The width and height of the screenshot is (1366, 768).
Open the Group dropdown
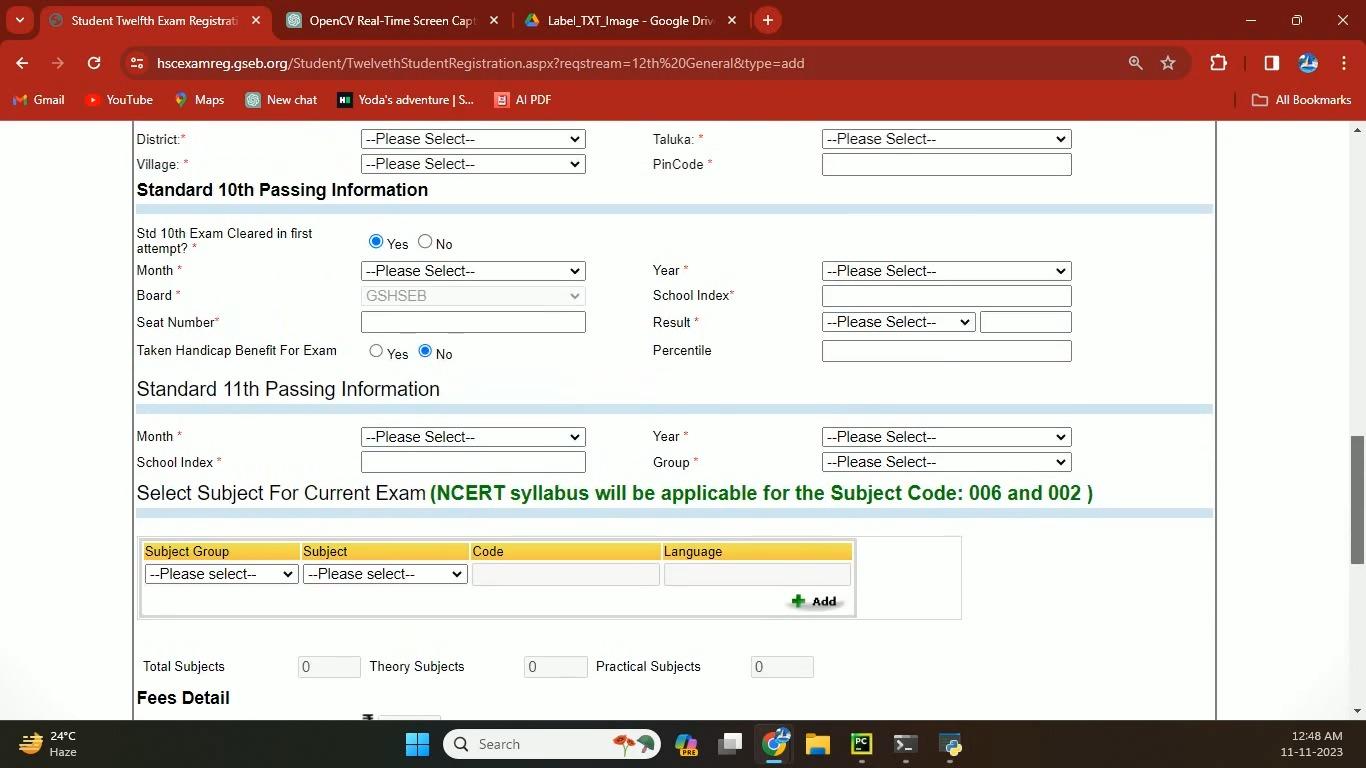(946, 462)
